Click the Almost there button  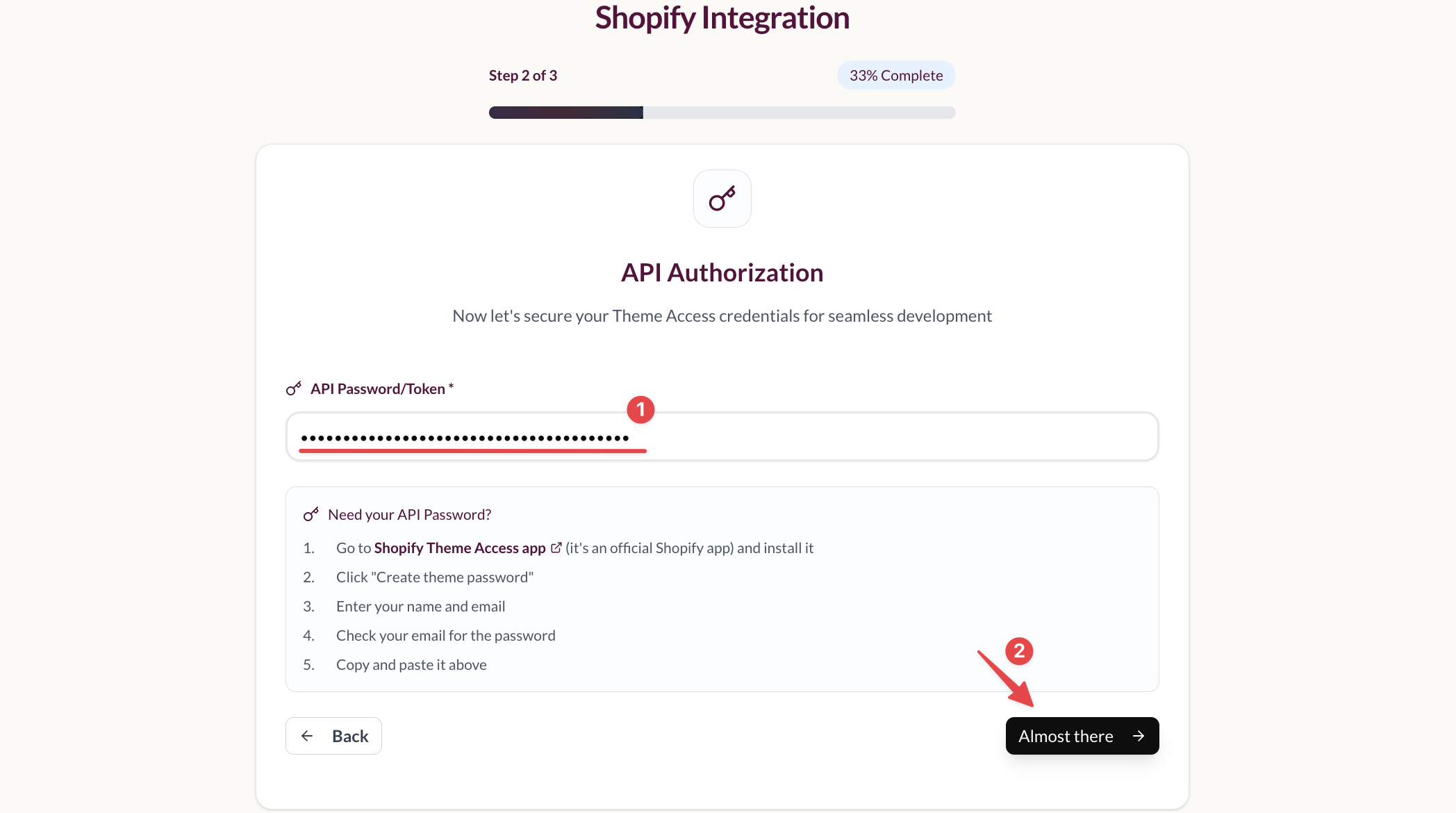click(1081, 735)
